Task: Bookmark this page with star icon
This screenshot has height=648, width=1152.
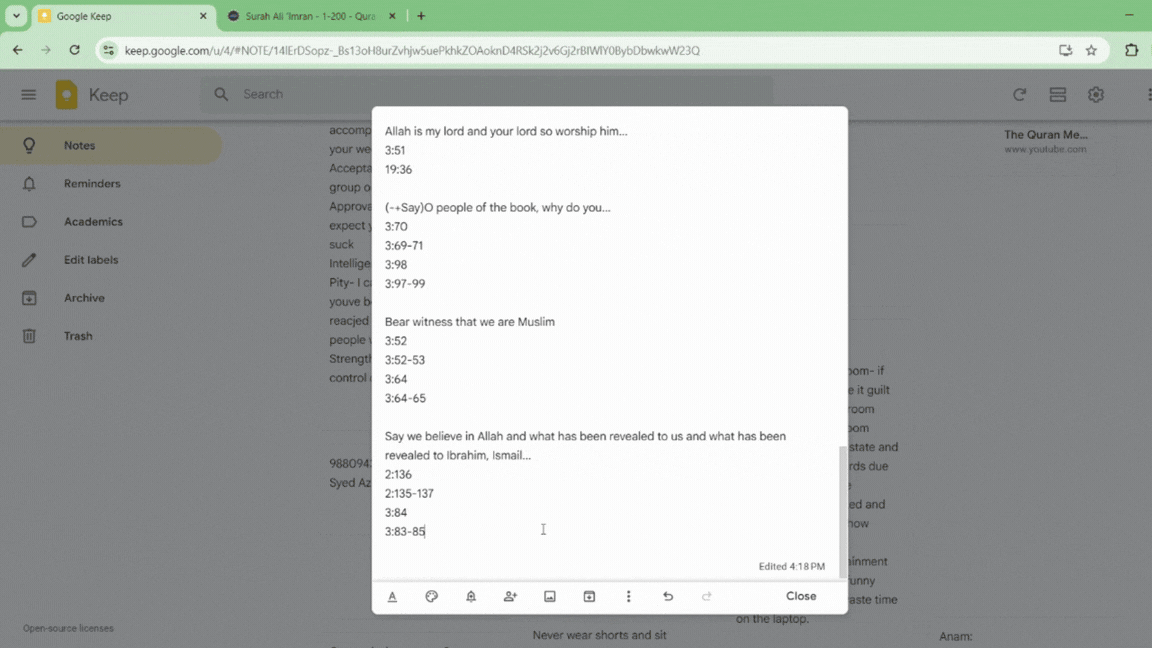Action: (x=1091, y=50)
